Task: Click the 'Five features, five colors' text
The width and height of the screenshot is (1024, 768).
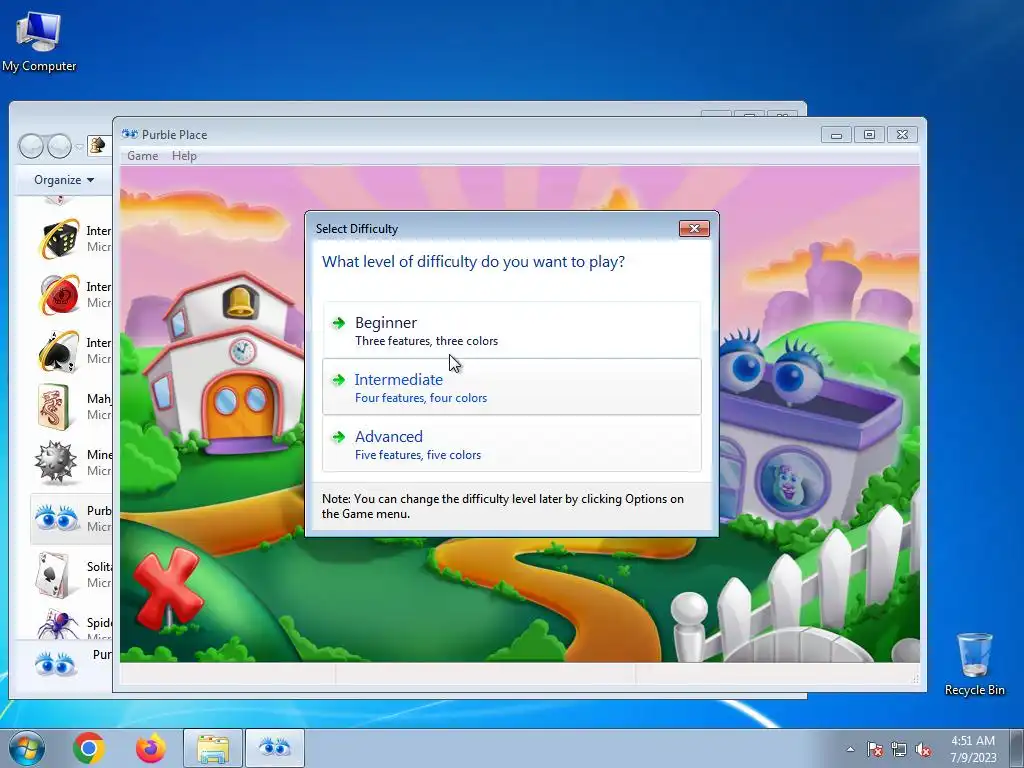Action: coord(418,455)
